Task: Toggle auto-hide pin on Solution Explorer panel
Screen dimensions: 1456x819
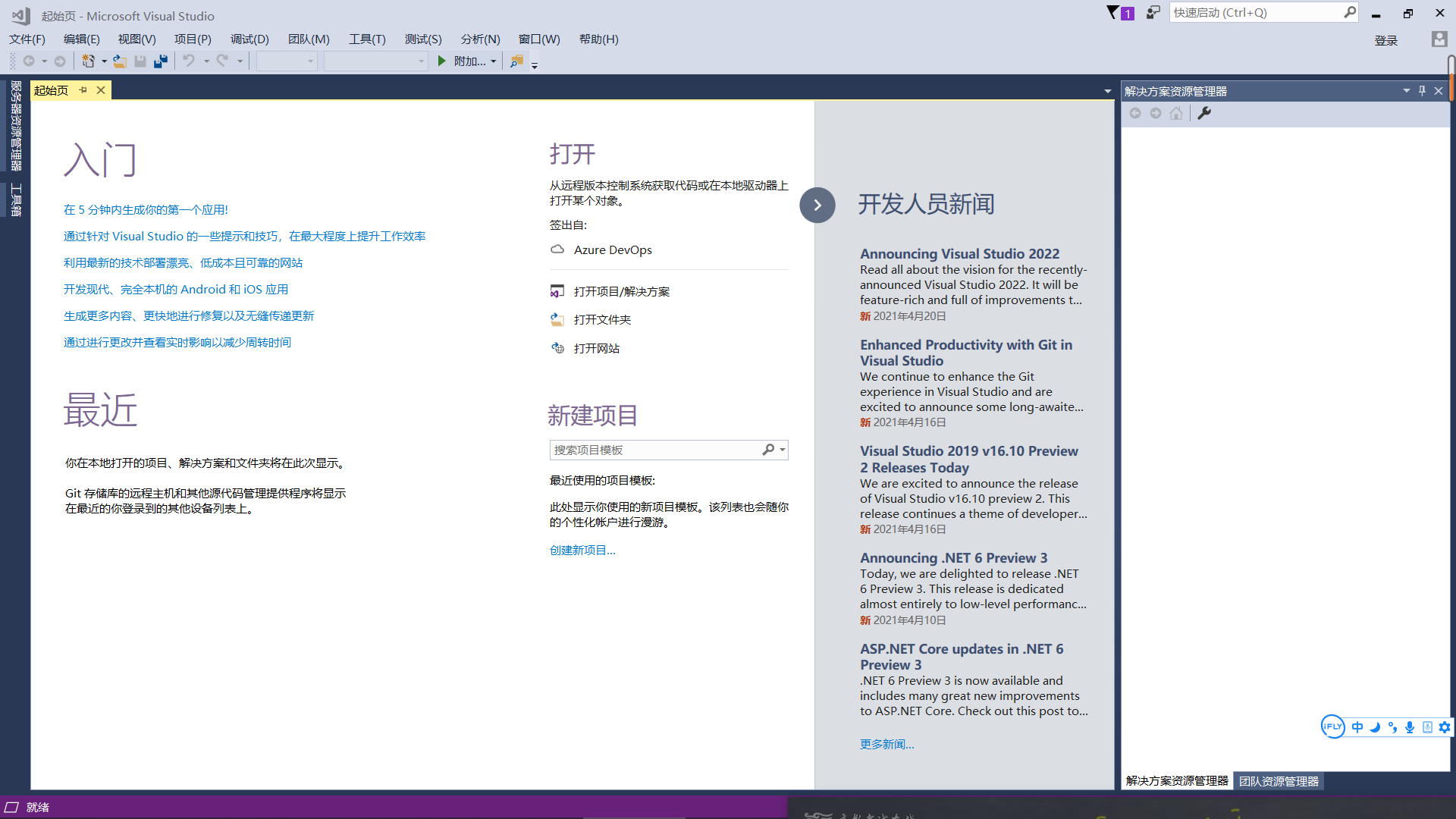Action: 1422,91
